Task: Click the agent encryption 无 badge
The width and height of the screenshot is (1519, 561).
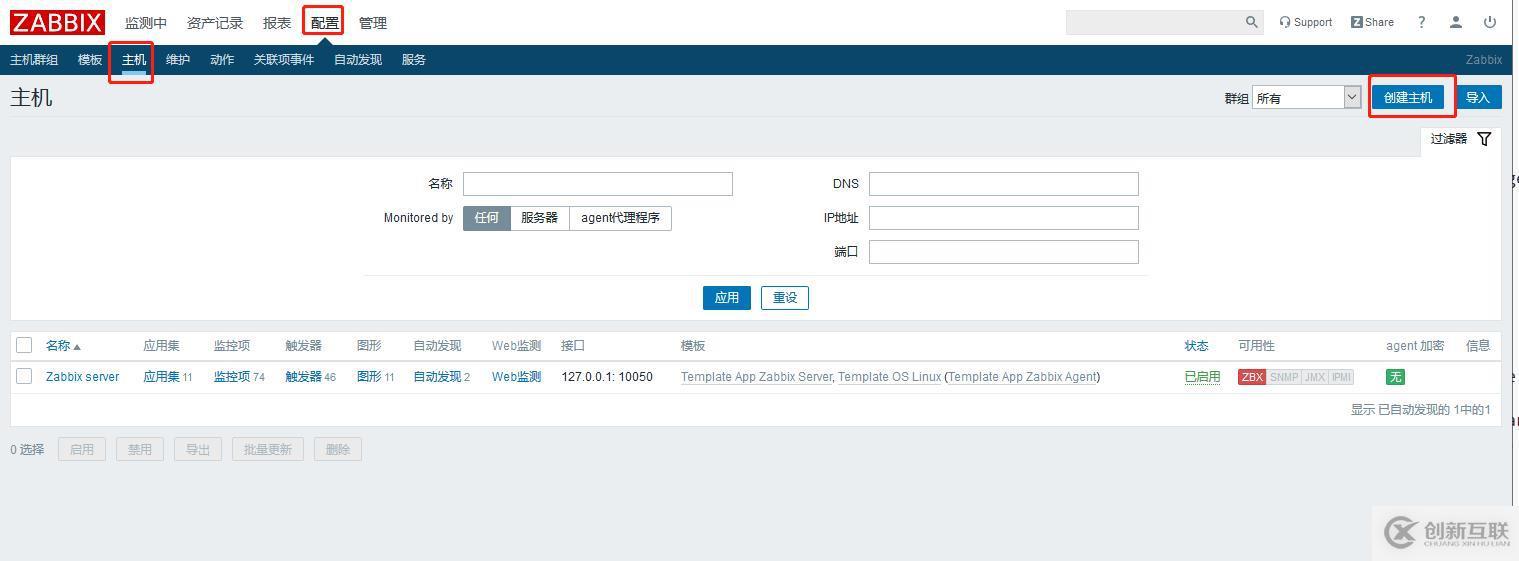Action: point(1395,377)
